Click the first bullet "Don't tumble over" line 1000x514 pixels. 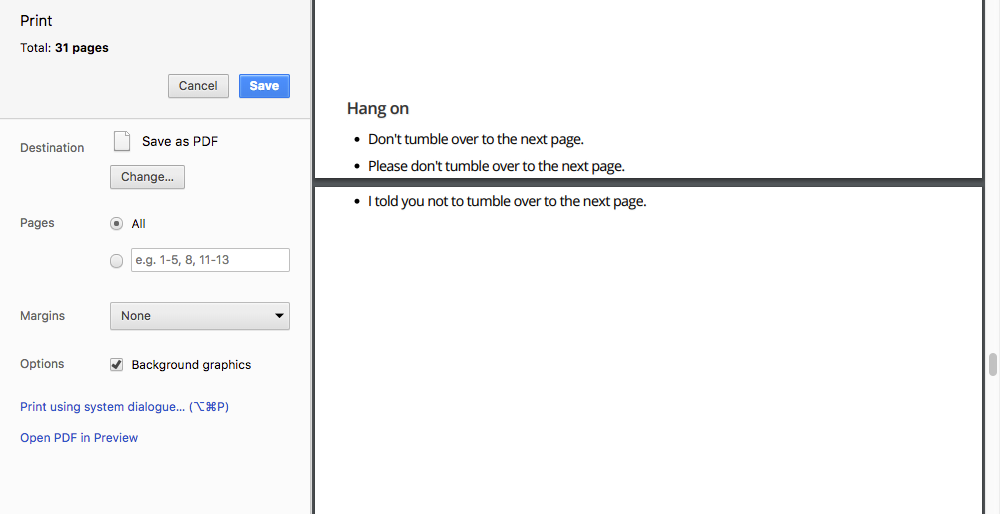(475, 139)
